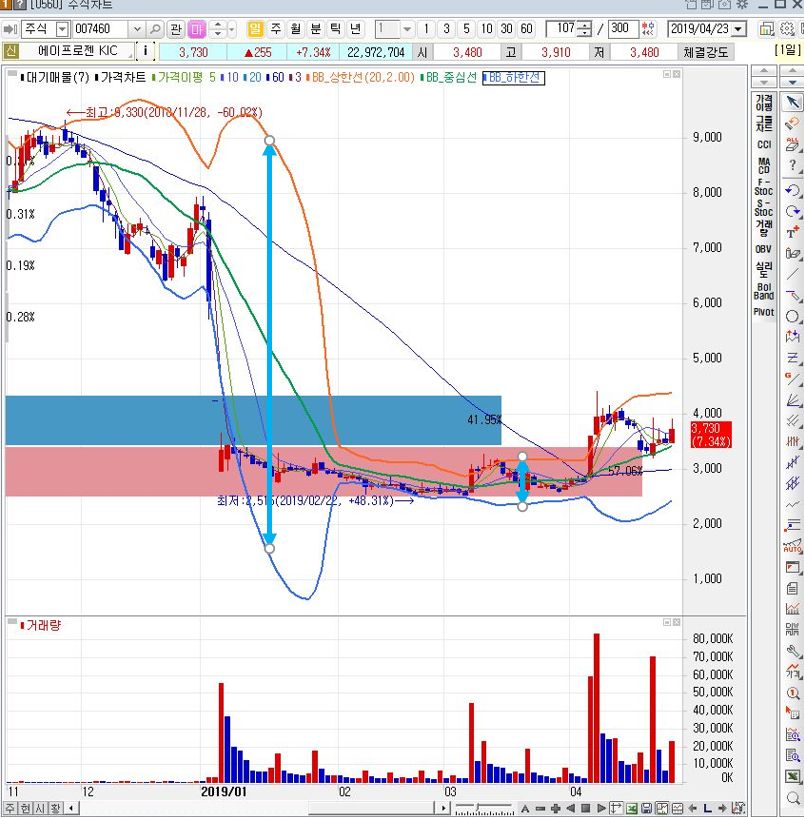Select the MACD indicator
Viewport: 804px width, 817px height.
tap(763, 166)
